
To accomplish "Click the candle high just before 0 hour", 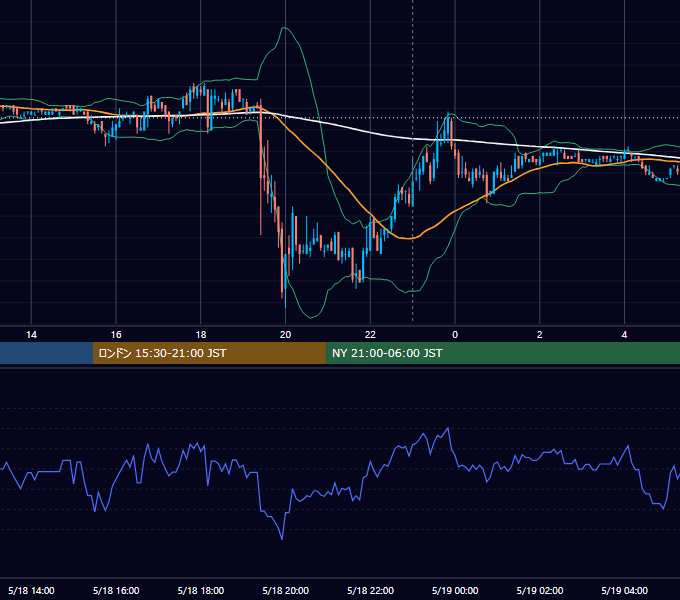I will pos(448,113).
